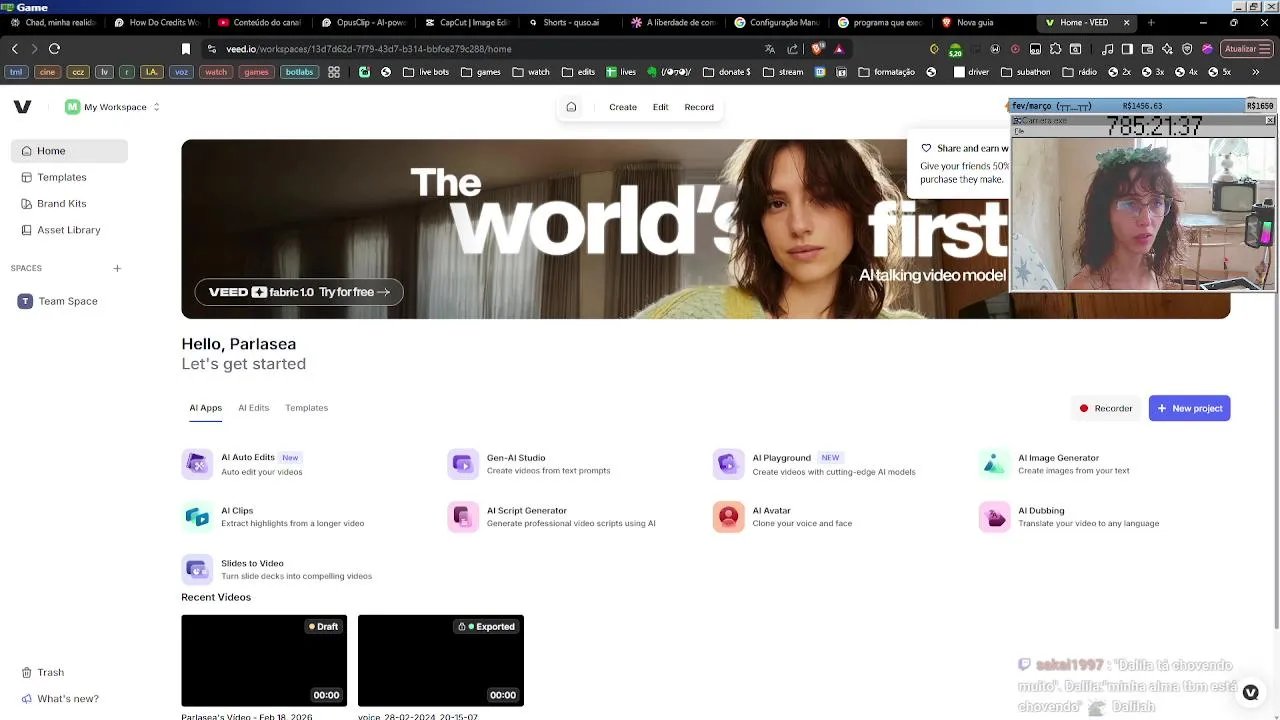Open the My Workspace switcher dropdown
This screenshot has height=720, width=1280.
pyautogui.click(x=112, y=107)
